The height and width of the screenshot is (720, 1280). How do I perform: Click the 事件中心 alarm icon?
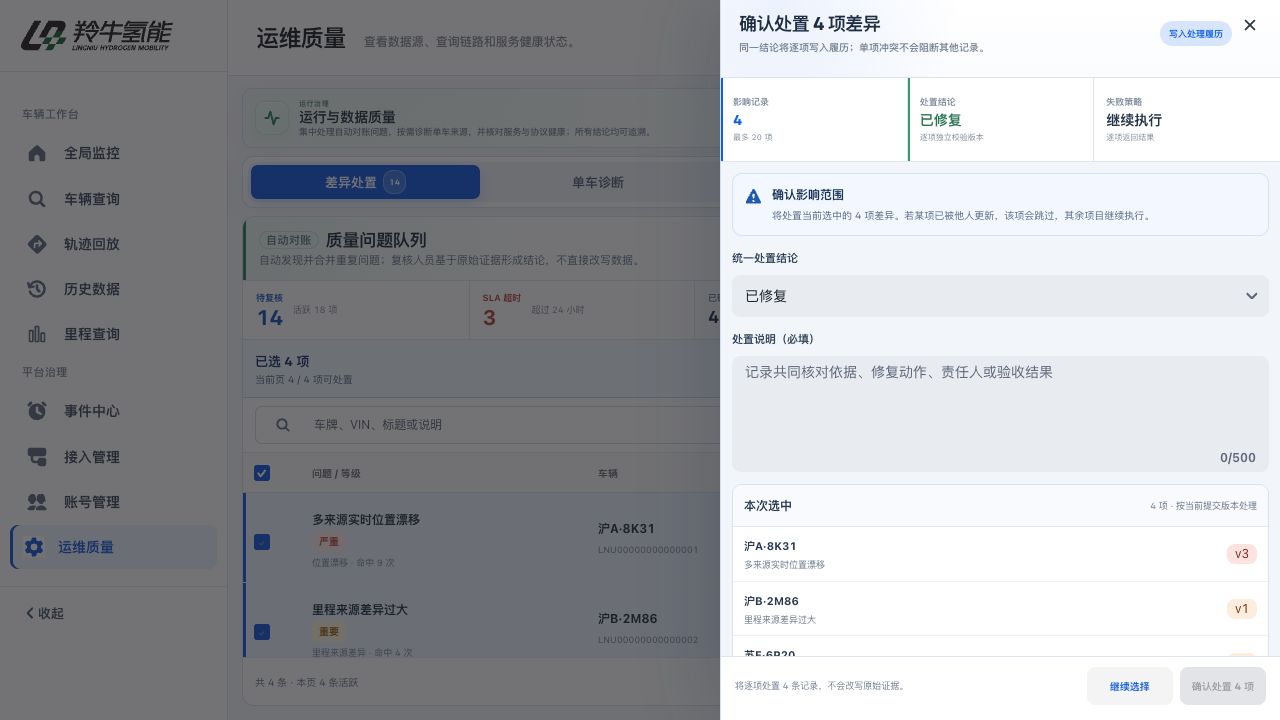(x=37, y=411)
